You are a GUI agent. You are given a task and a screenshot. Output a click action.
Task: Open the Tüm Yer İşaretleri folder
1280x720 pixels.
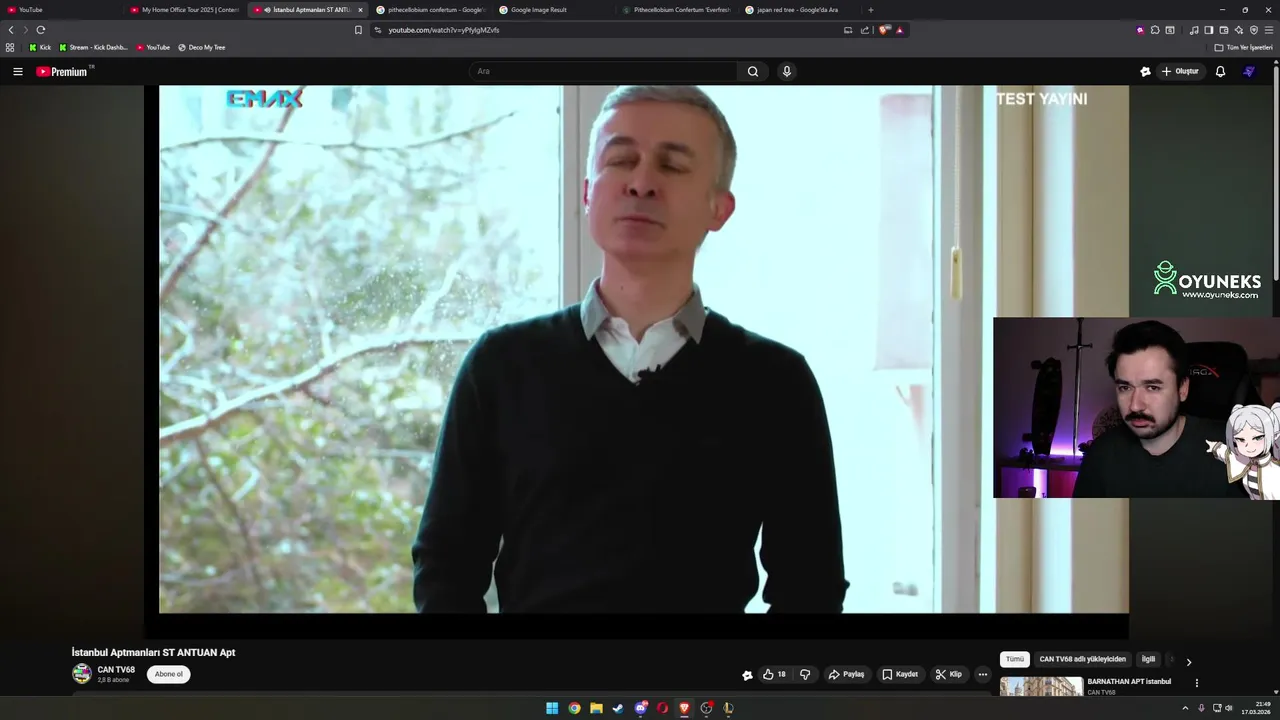(1243, 47)
